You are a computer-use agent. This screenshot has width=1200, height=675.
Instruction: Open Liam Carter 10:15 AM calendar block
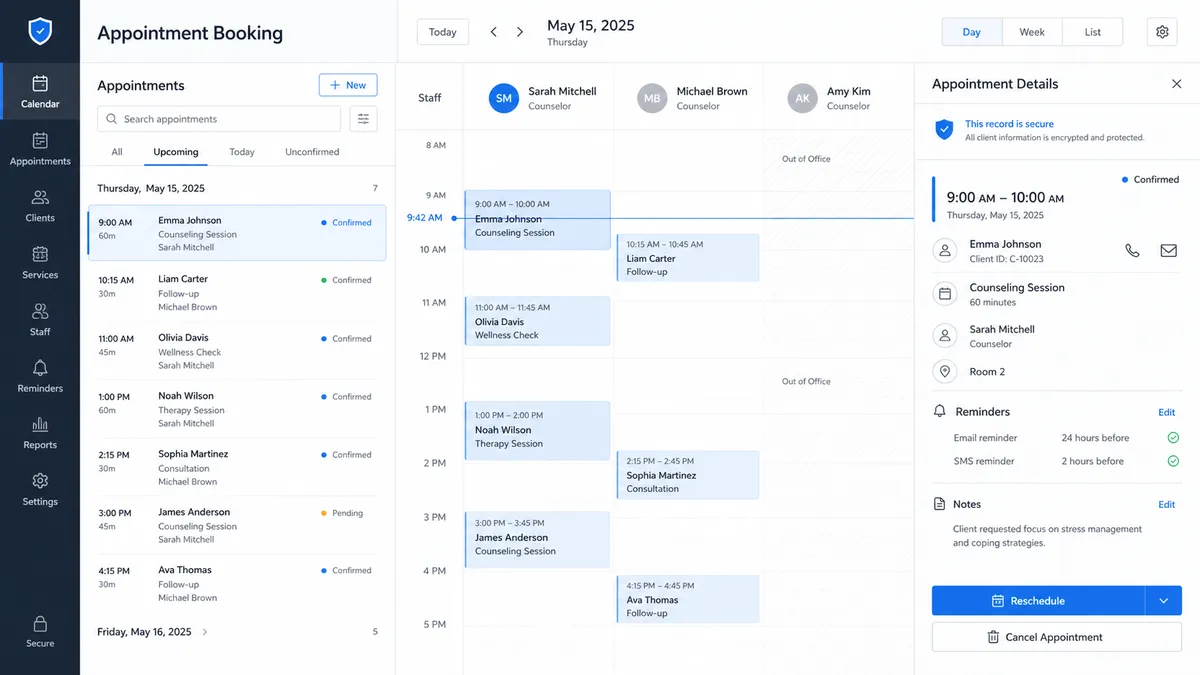point(688,258)
